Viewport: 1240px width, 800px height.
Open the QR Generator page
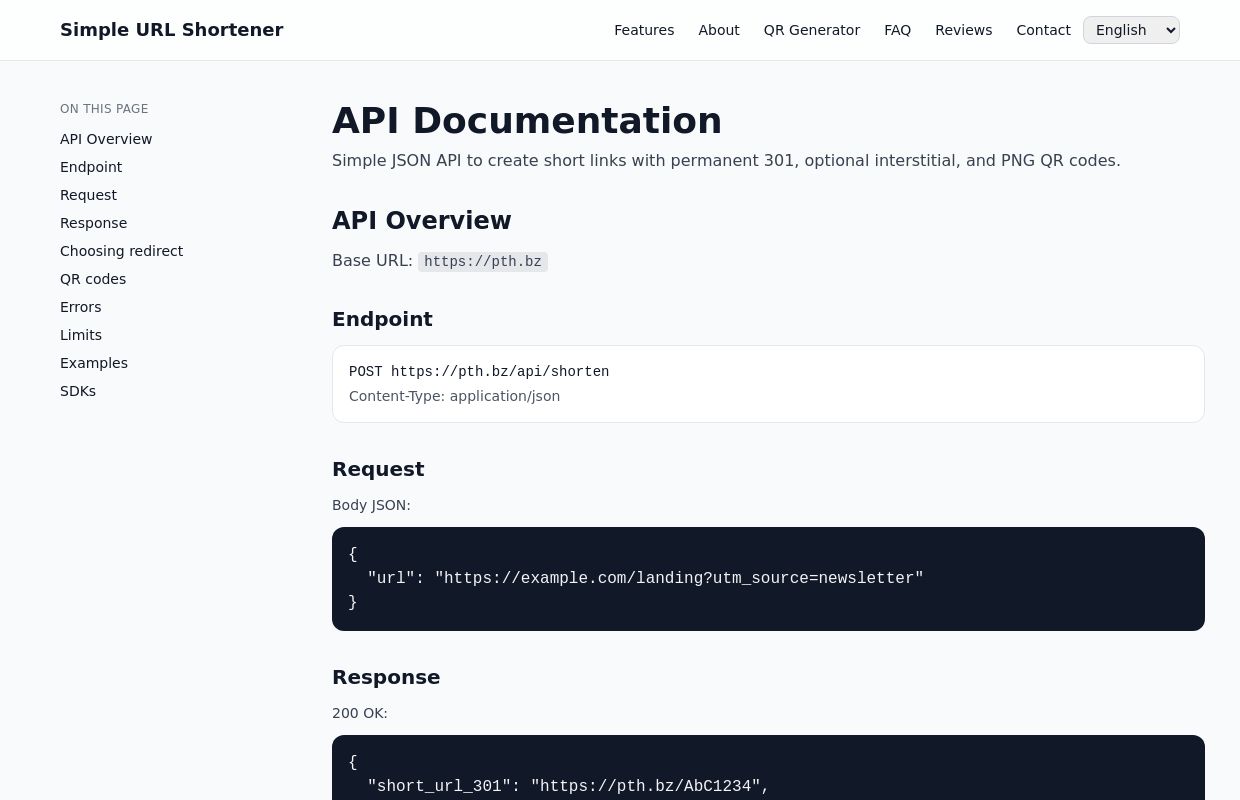tap(811, 30)
